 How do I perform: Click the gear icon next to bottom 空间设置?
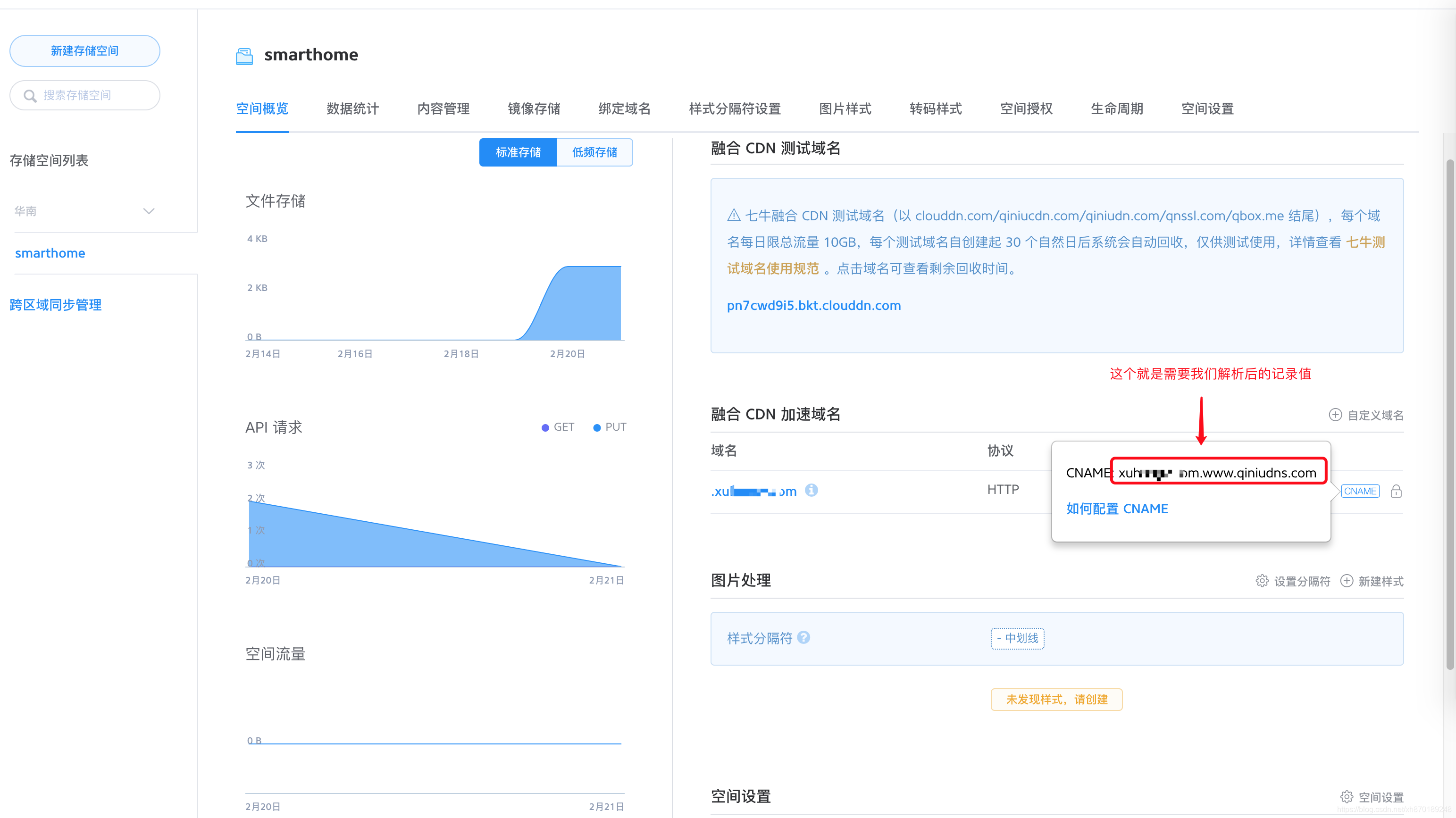(1347, 796)
